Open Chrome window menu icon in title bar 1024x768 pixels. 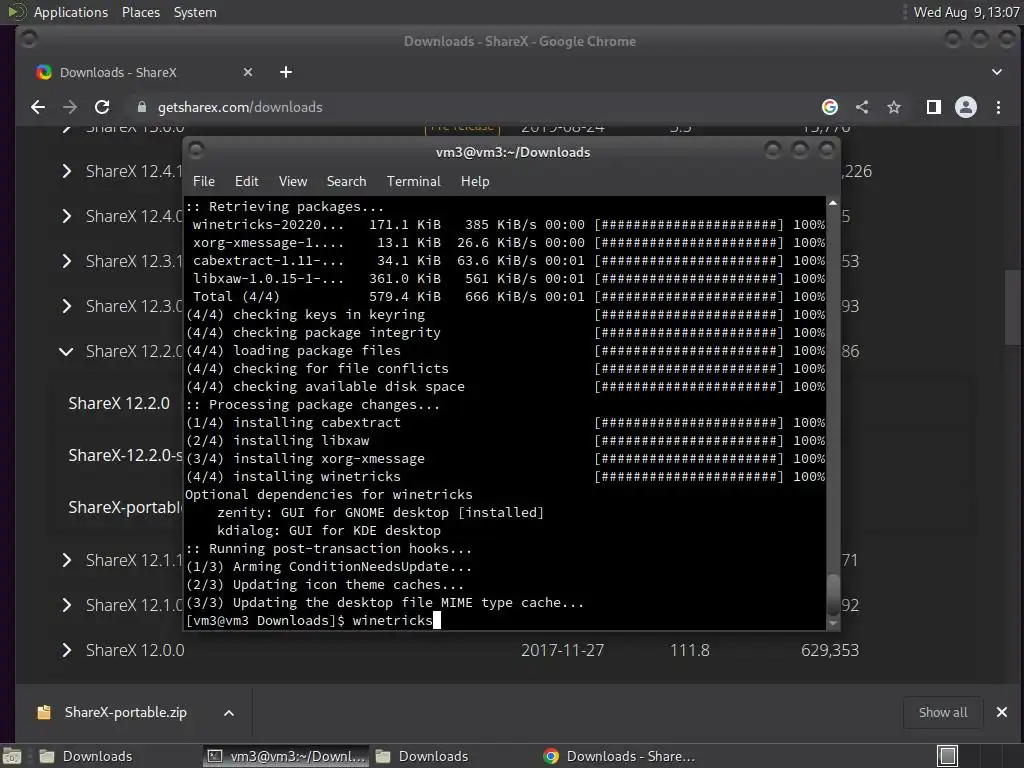(x=28, y=39)
